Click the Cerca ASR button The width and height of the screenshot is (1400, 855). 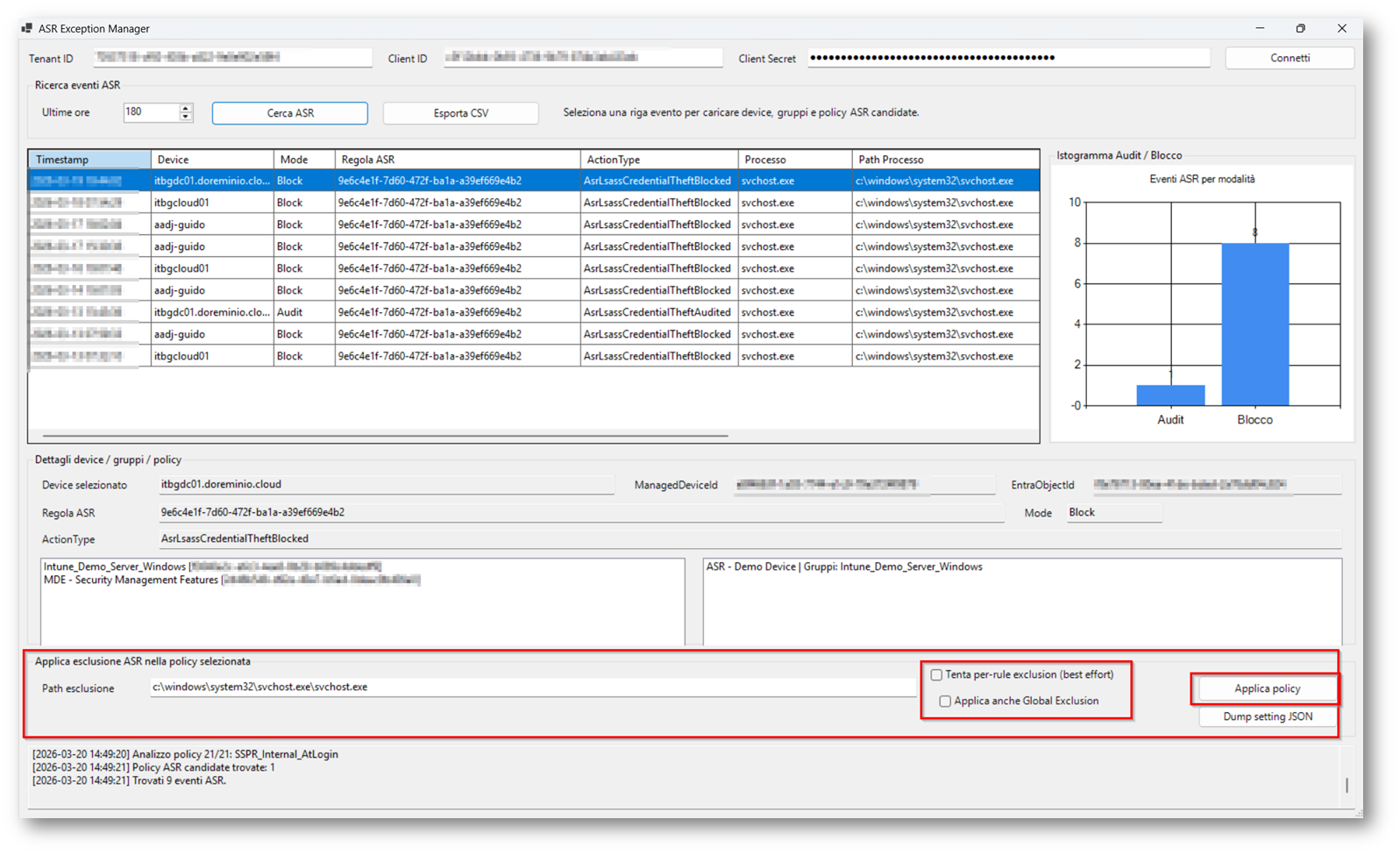(290, 113)
